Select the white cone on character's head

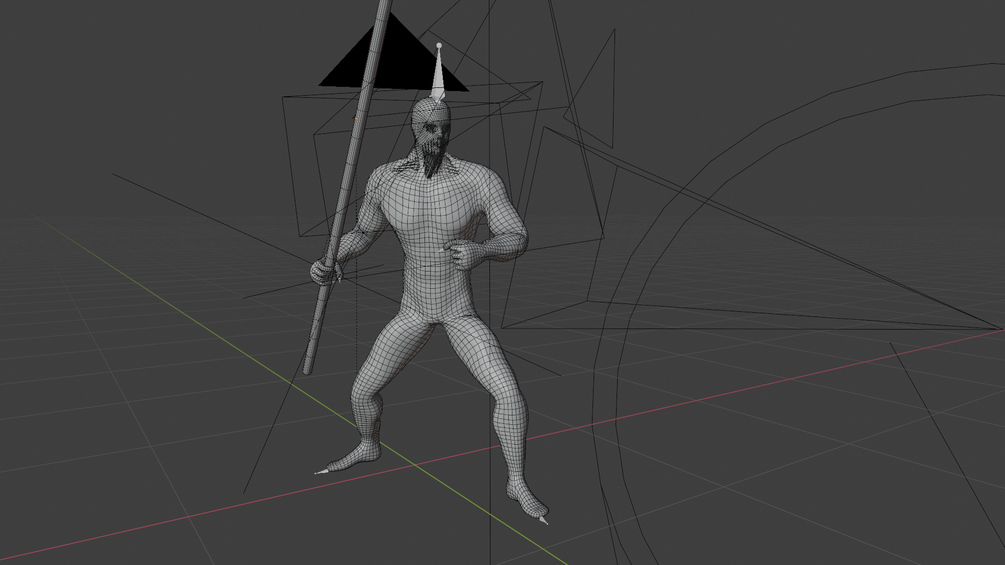point(438,76)
